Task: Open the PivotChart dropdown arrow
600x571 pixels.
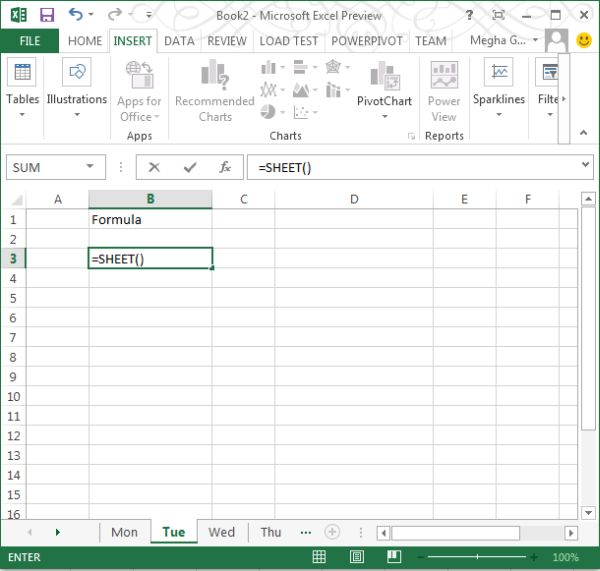Action: pyautogui.click(x=385, y=116)
